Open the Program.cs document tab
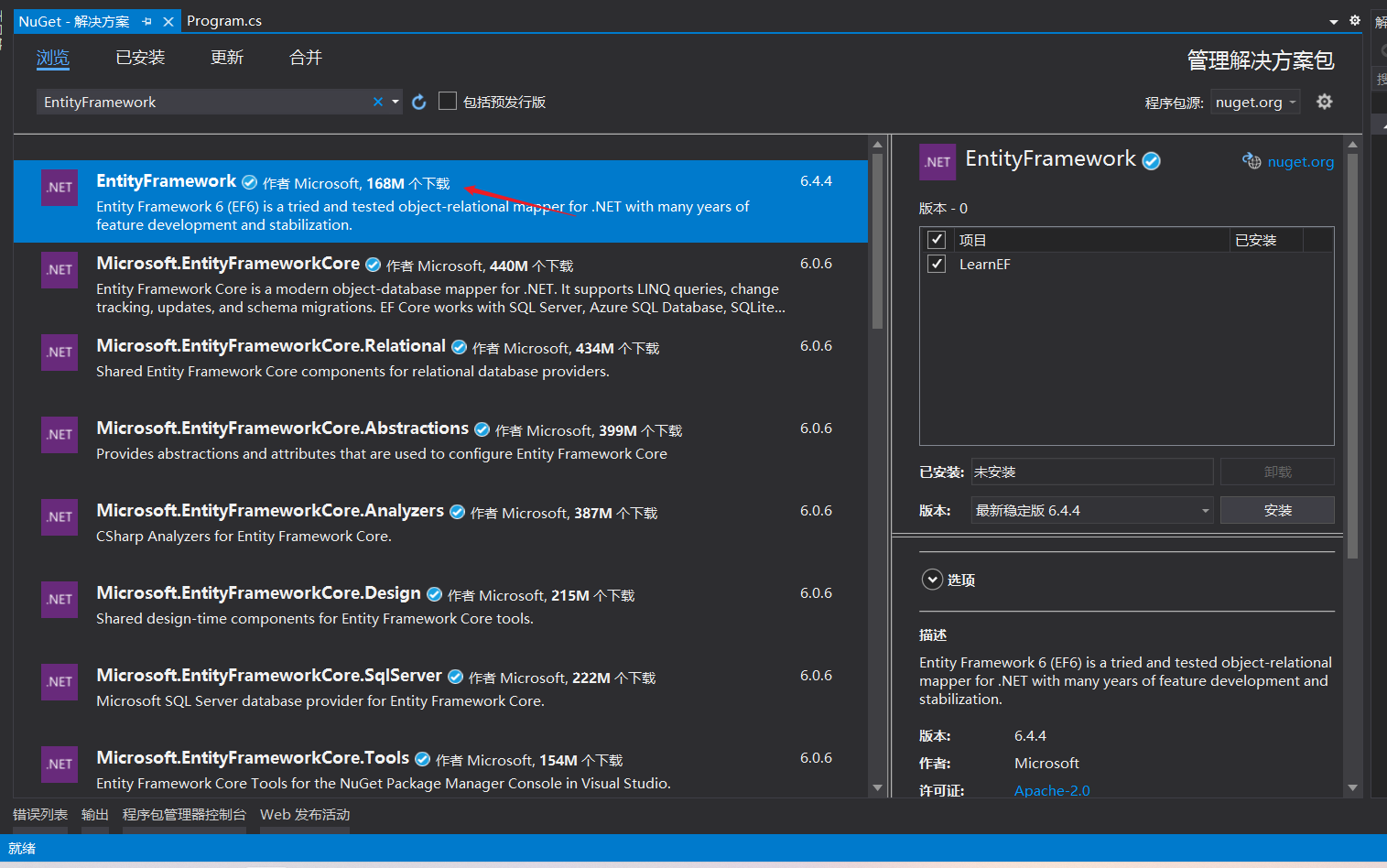Screen dimensions: 1387x868 tap(224, 21)
